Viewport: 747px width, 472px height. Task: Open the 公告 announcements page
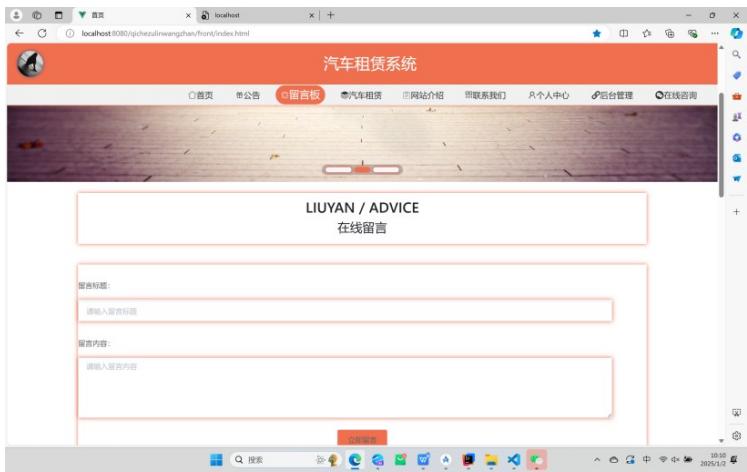(x=247, y=96)
